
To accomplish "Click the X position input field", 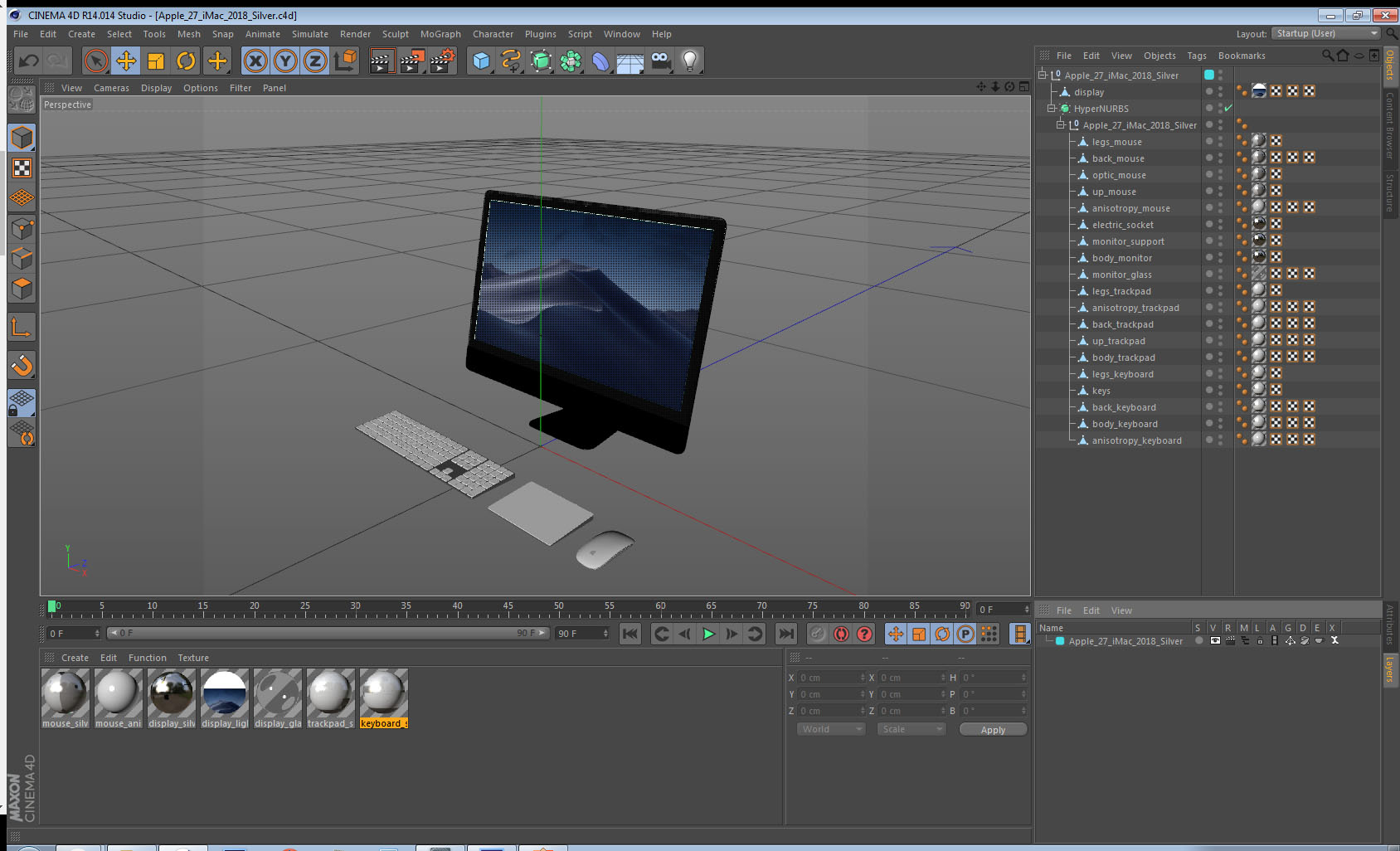I will coord(832,678).
